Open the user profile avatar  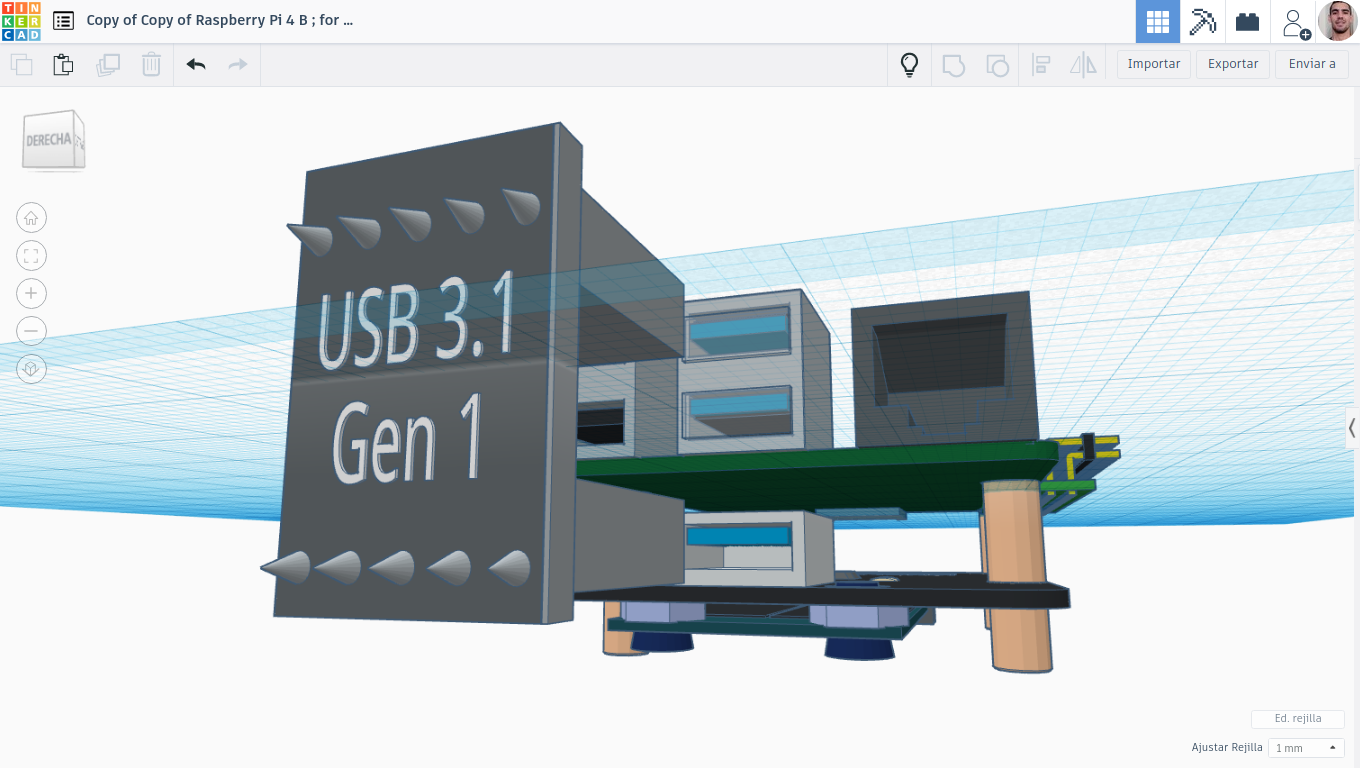click(1337, 21)
